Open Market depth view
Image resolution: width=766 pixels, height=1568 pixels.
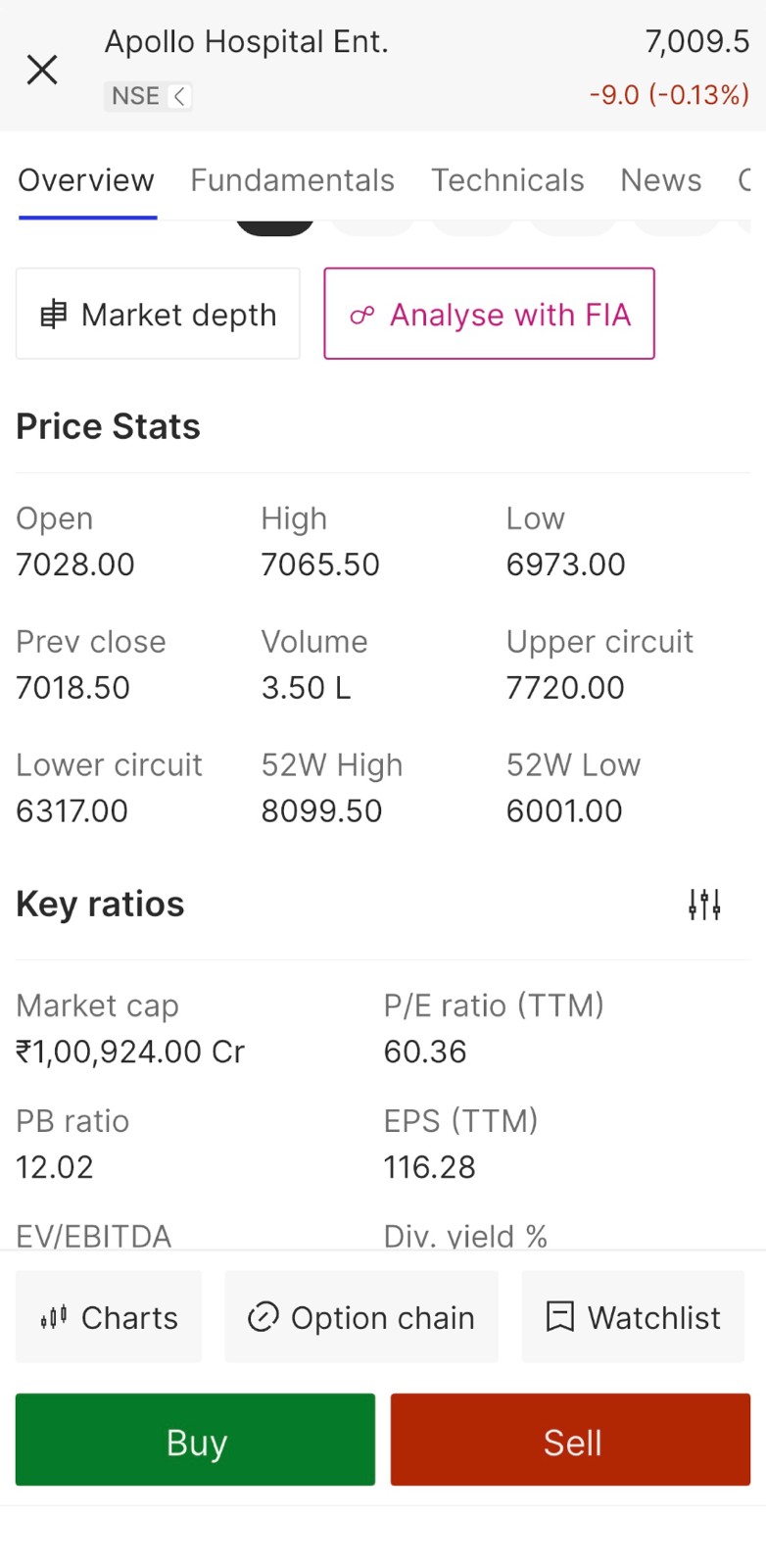click(158, 315)
